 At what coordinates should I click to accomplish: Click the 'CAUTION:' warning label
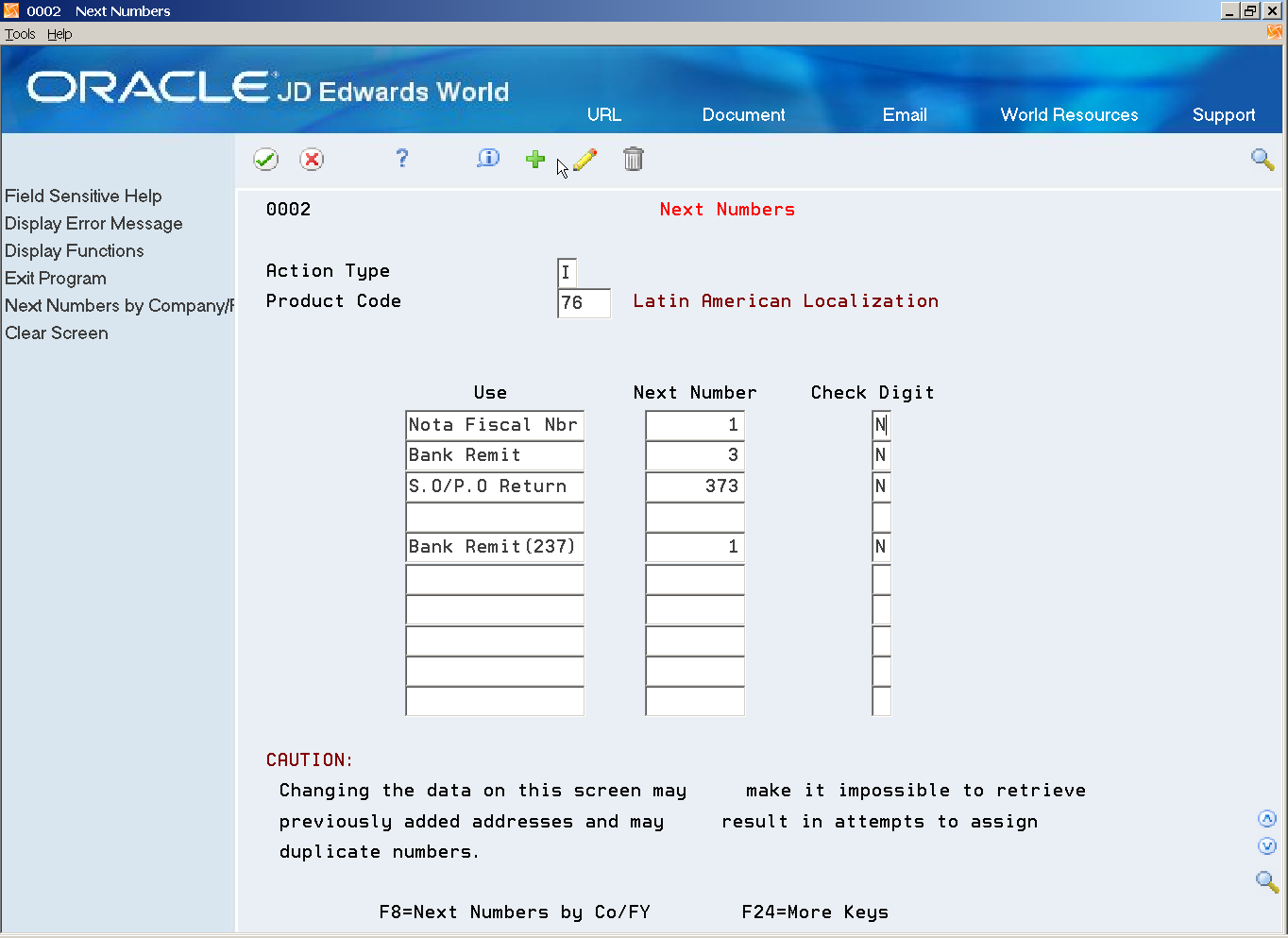[310, 760]
